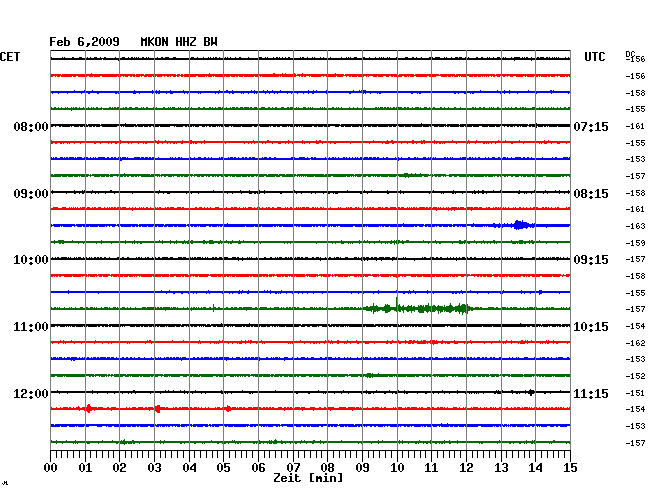Click the black spike near minute 14 on 12:00 trace
Image resolution: width=650 pixels, height=494 pixels.
tap(531, 392)
